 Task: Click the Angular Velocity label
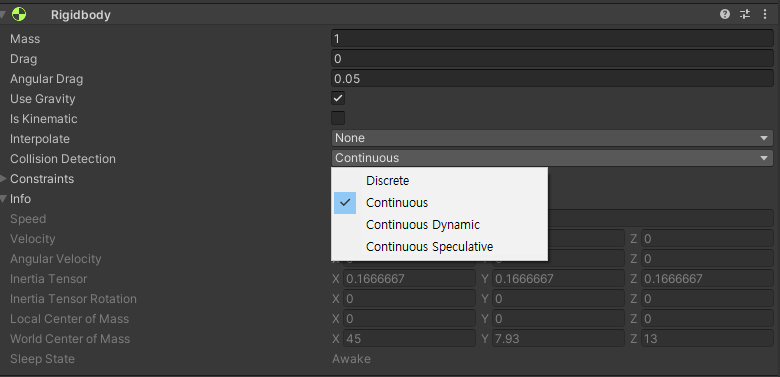point(55,259)
